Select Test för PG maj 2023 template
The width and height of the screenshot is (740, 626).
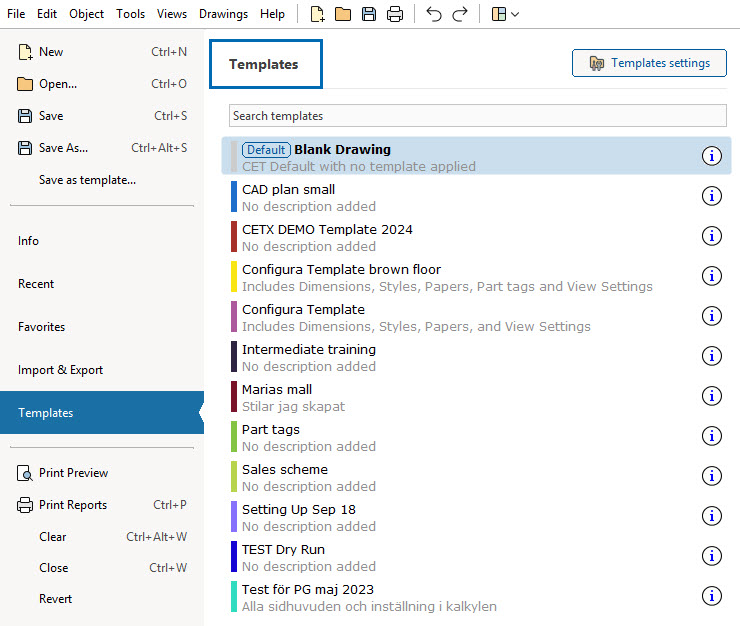(476, 597)
